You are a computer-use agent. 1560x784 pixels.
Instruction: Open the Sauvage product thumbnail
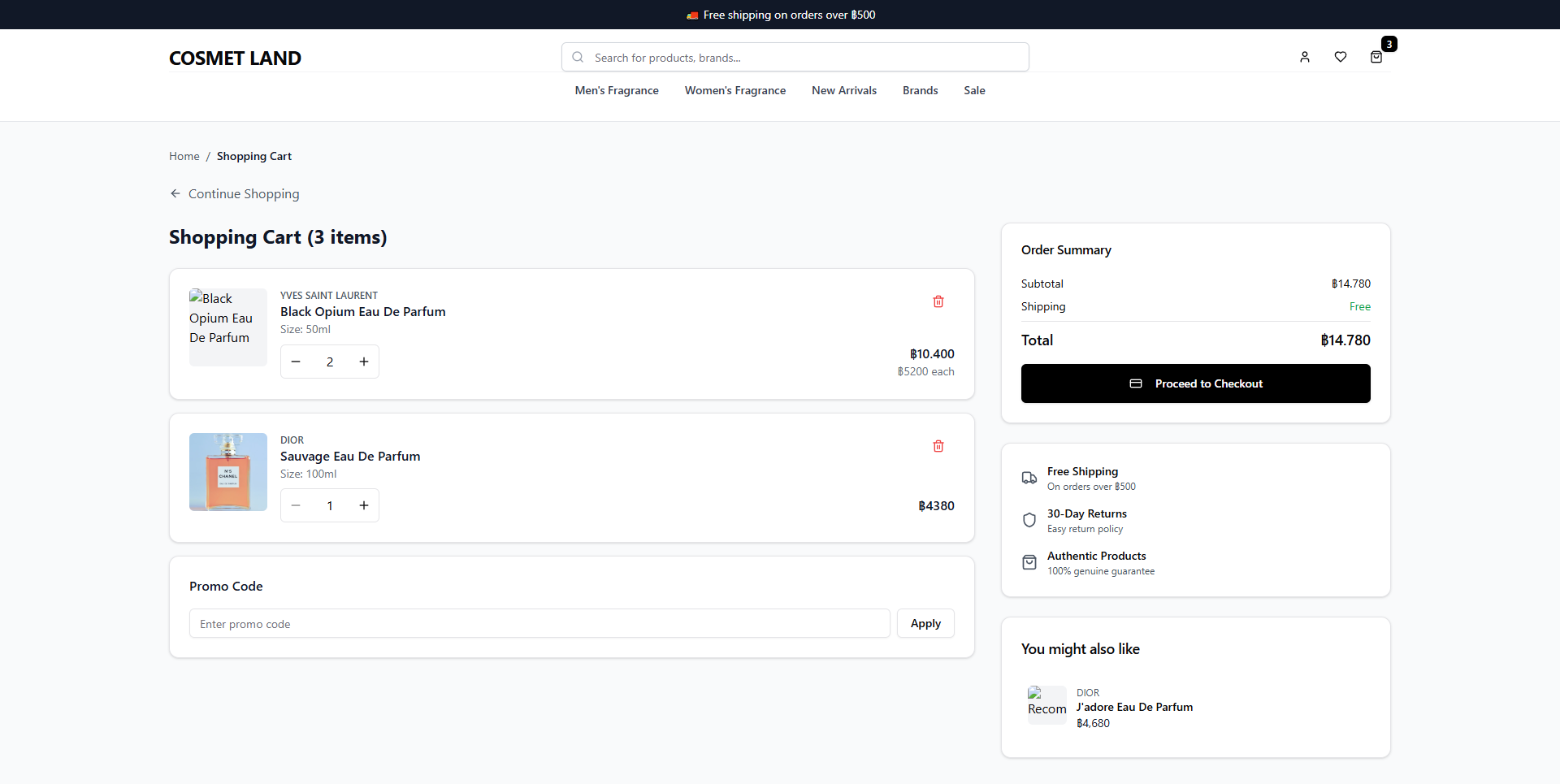tap(228, 472)
